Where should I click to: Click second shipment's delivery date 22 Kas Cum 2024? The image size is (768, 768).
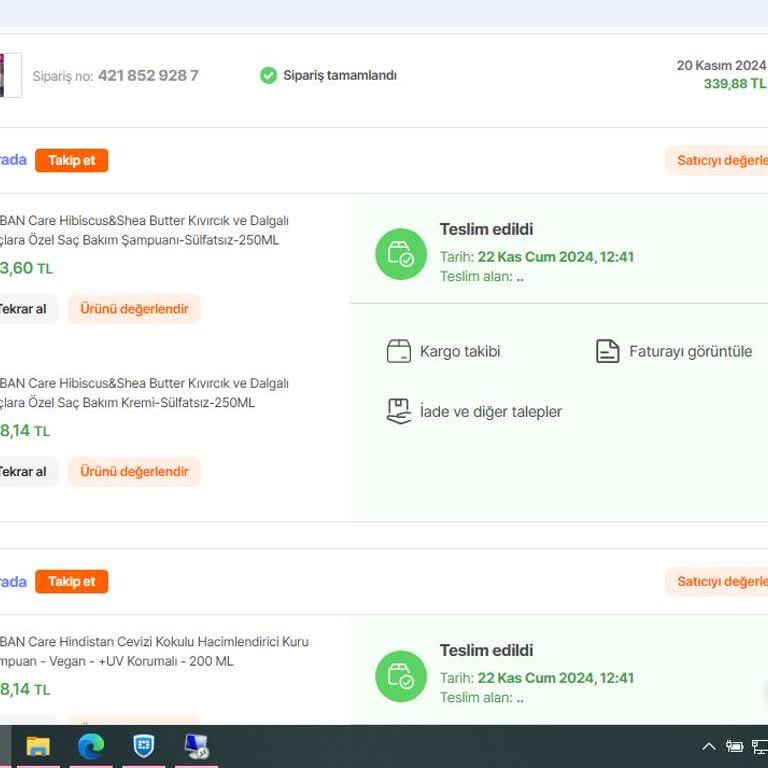(556, 678)
